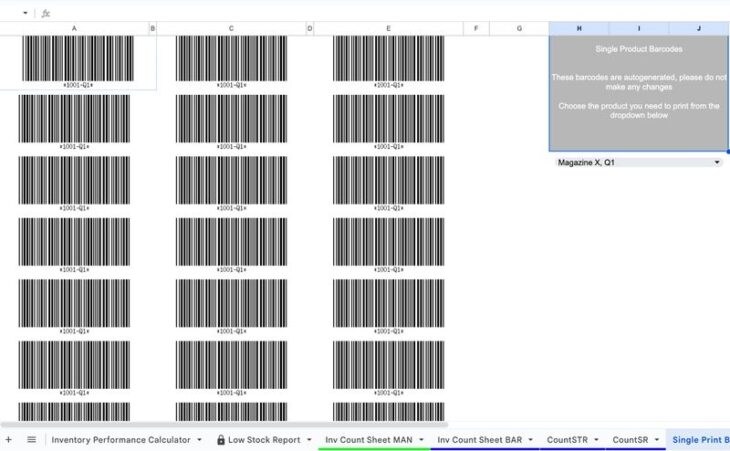The image size is (730, 451).
Task: Open the Inv Count Sheet BAR tab
Action: point(479,440)
